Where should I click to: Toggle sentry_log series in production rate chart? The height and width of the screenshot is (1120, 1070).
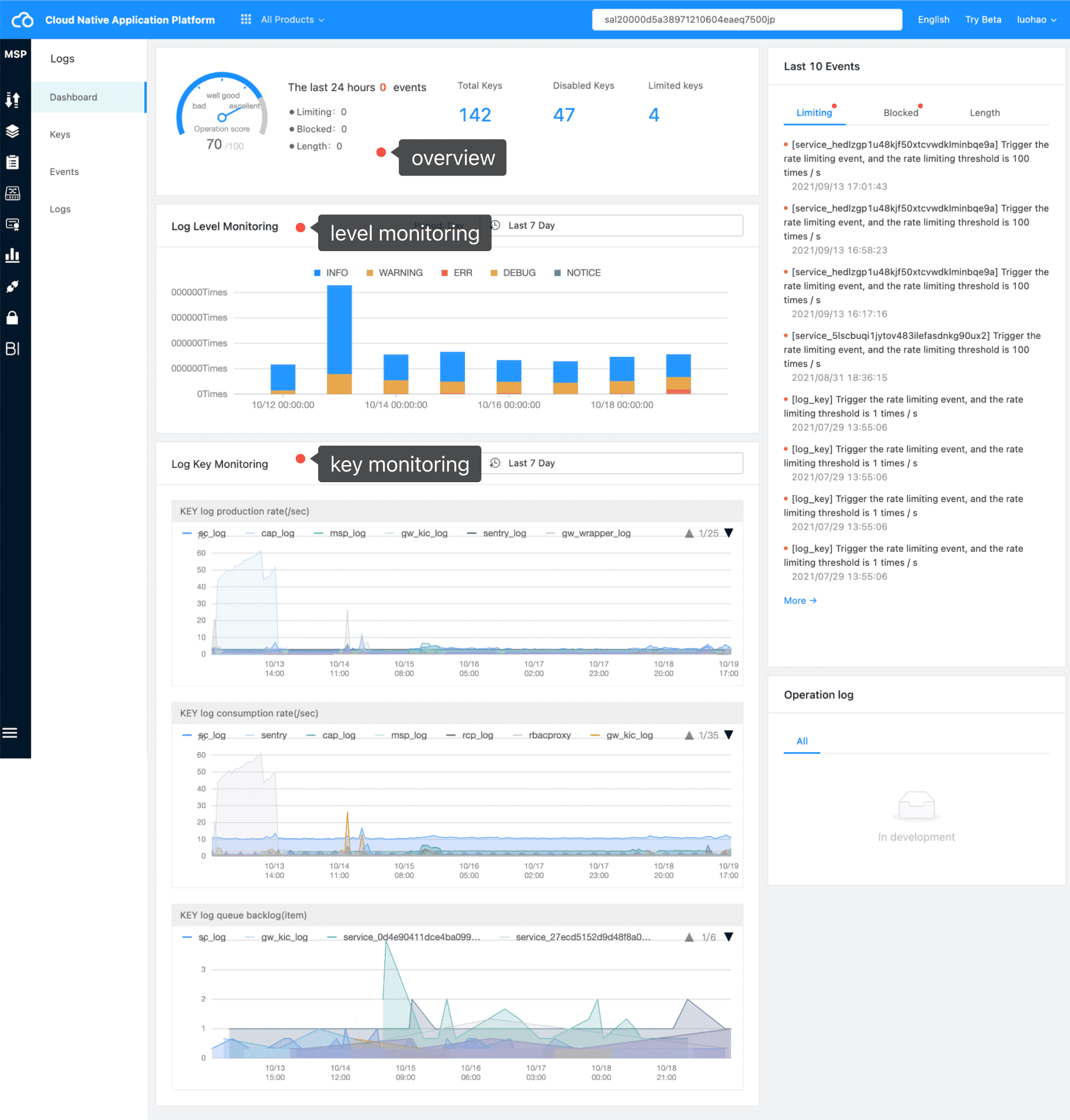tap(496, 533)
